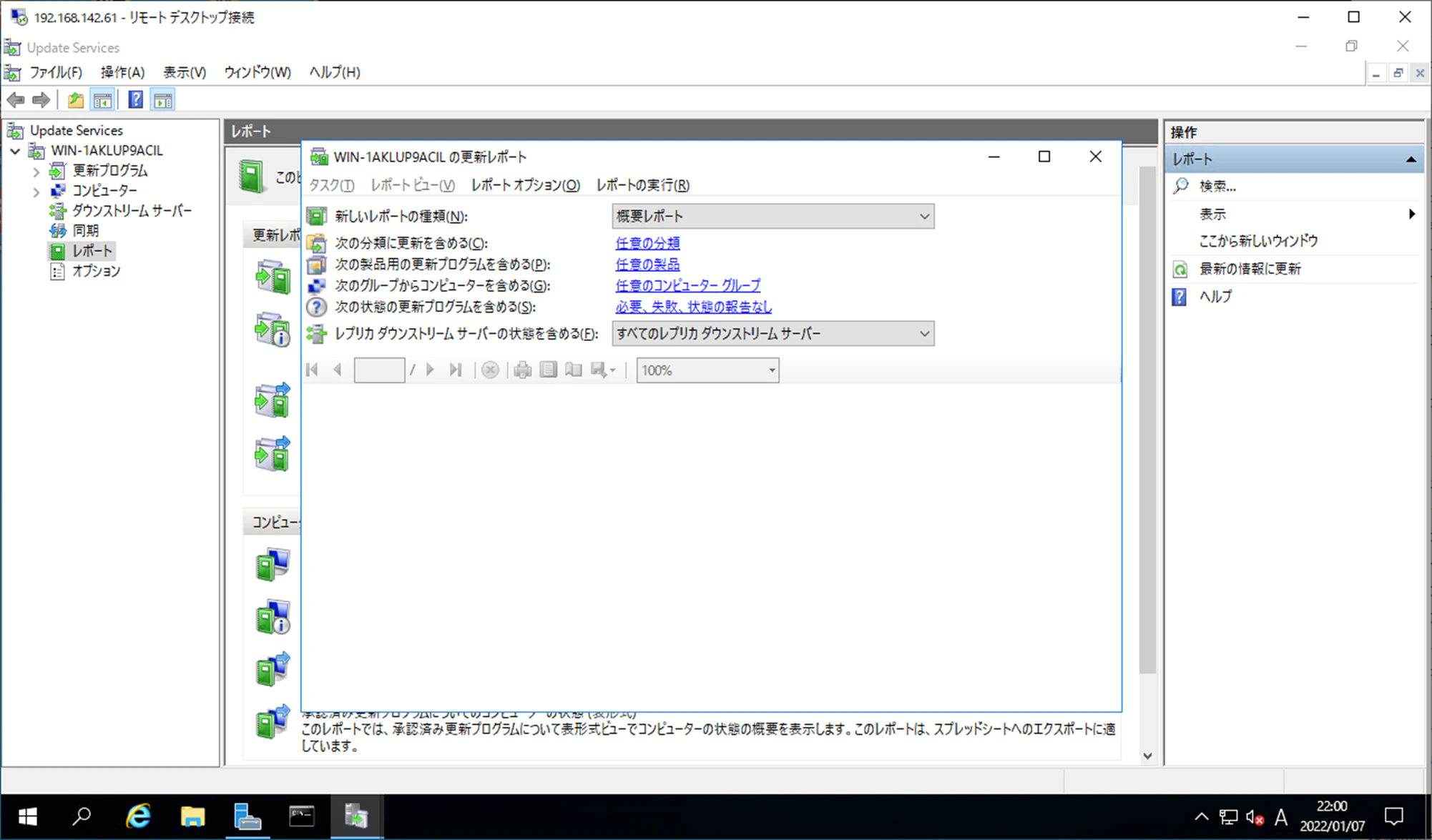Click the 任意の製品 link

(x=647, y=265)
